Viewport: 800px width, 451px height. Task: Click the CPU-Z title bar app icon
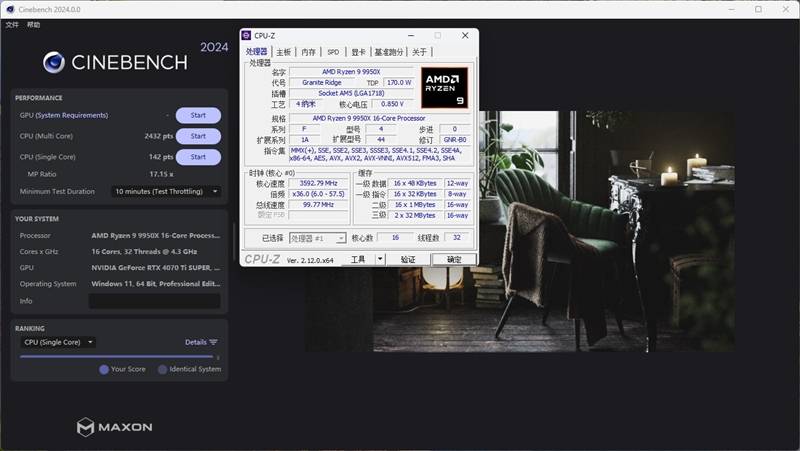click(x=246, y=35)
